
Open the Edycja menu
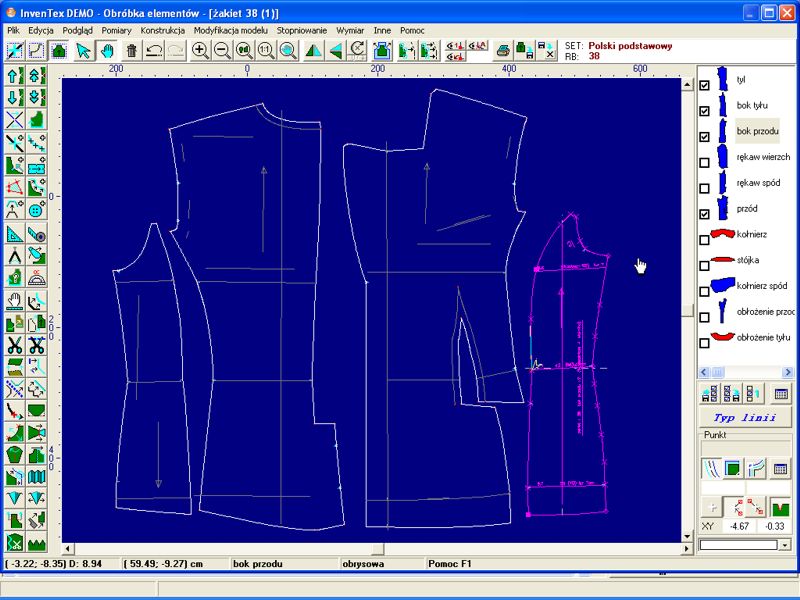(x=41, y=31)
